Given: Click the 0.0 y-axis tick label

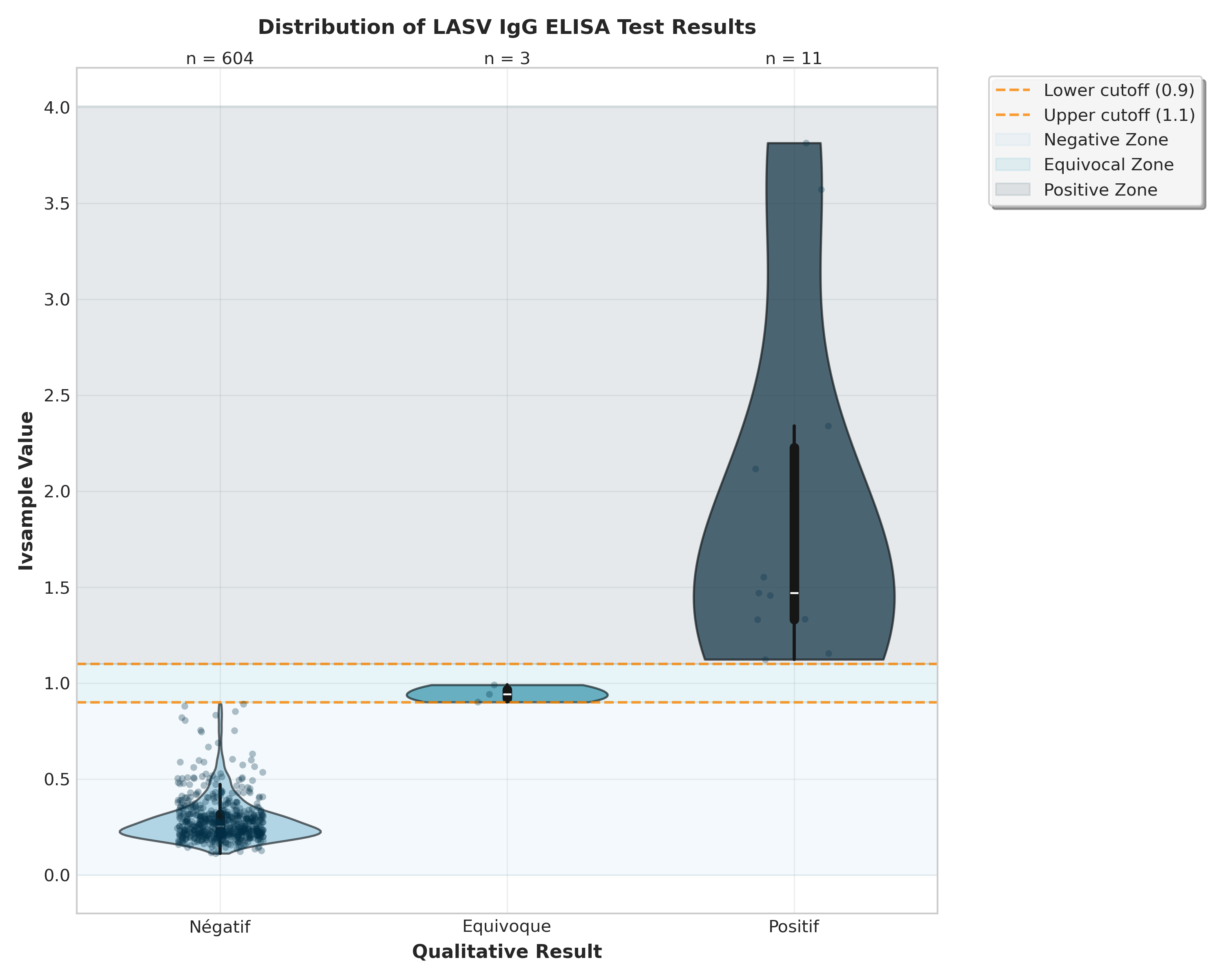Looking at the screenshot, I should (57, 875).
